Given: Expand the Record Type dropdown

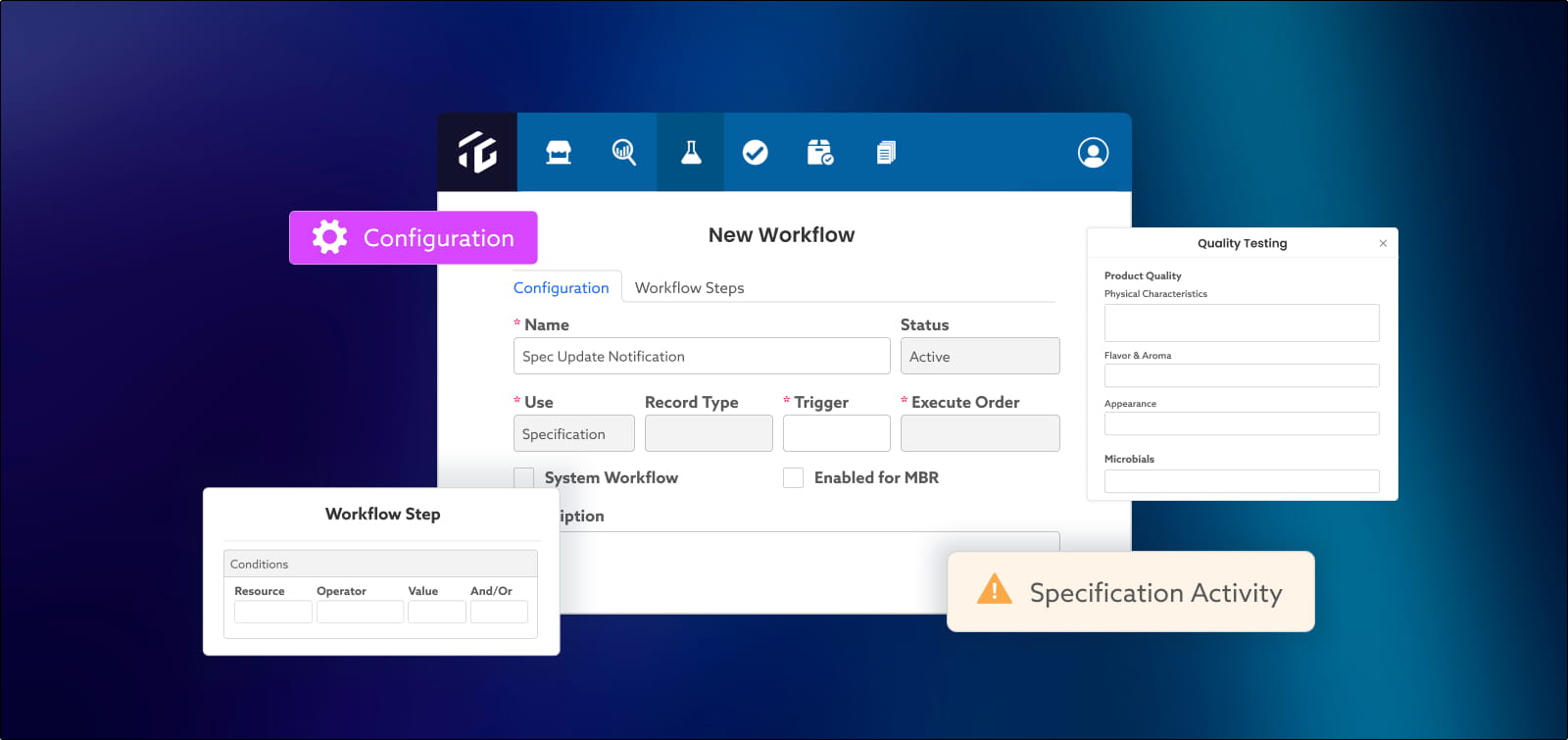Looking at the screenshot, I should 709,433.
